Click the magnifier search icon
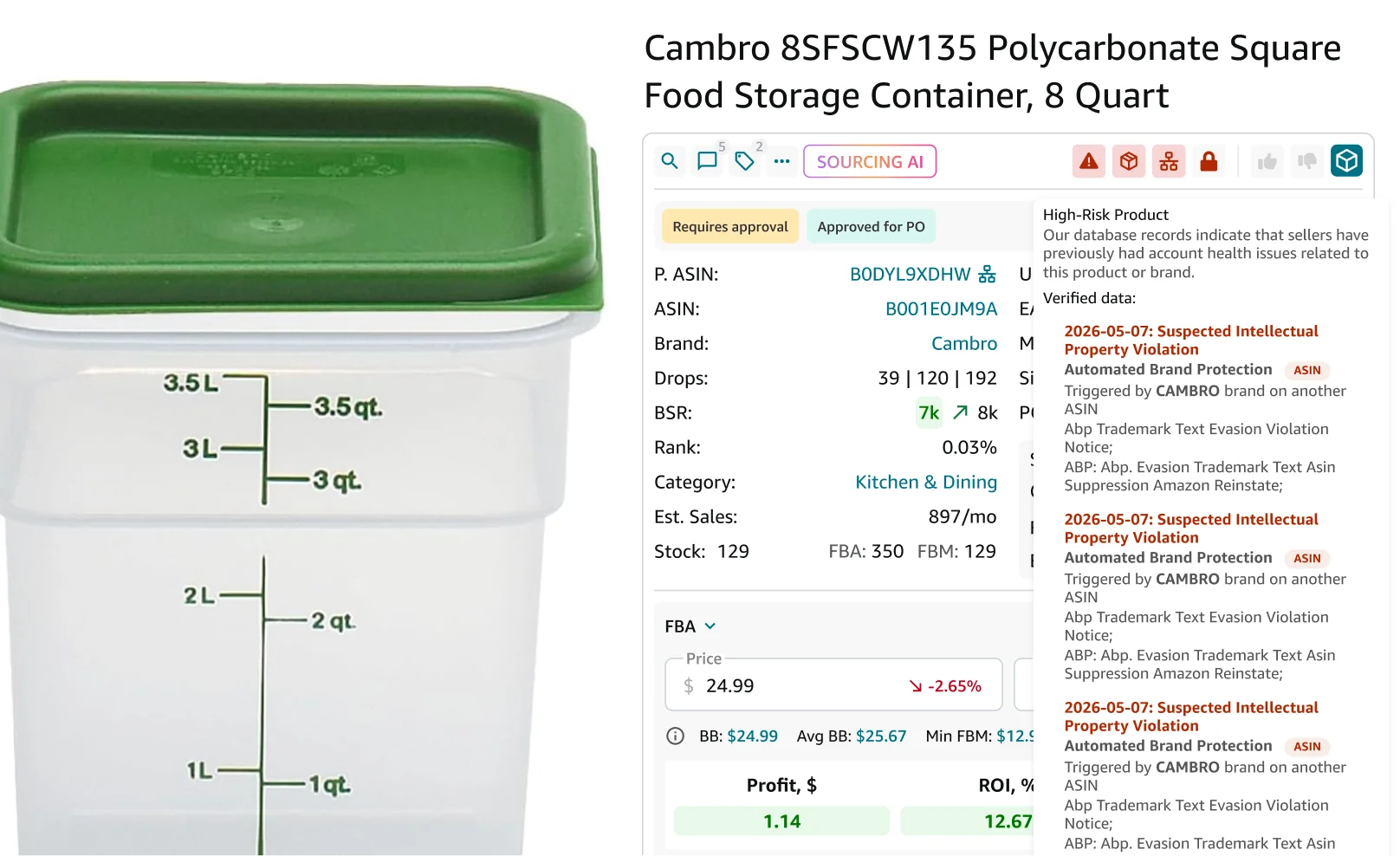This screenshot has width=1400, height=856. (669, 161)
